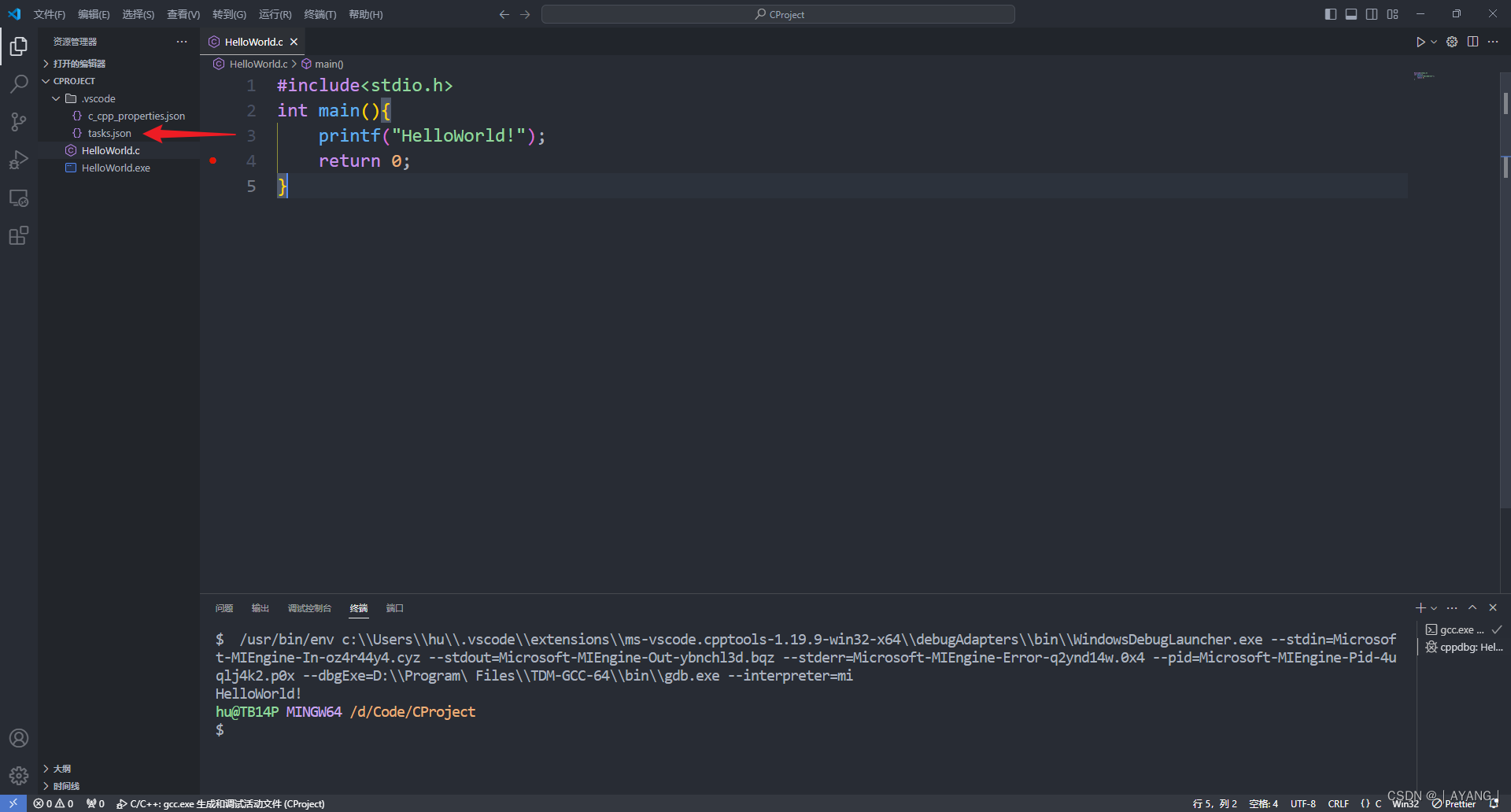Maximize the terminal panel size
This screenshot has width=1511, height=812.
click(x=1472, y=608)
